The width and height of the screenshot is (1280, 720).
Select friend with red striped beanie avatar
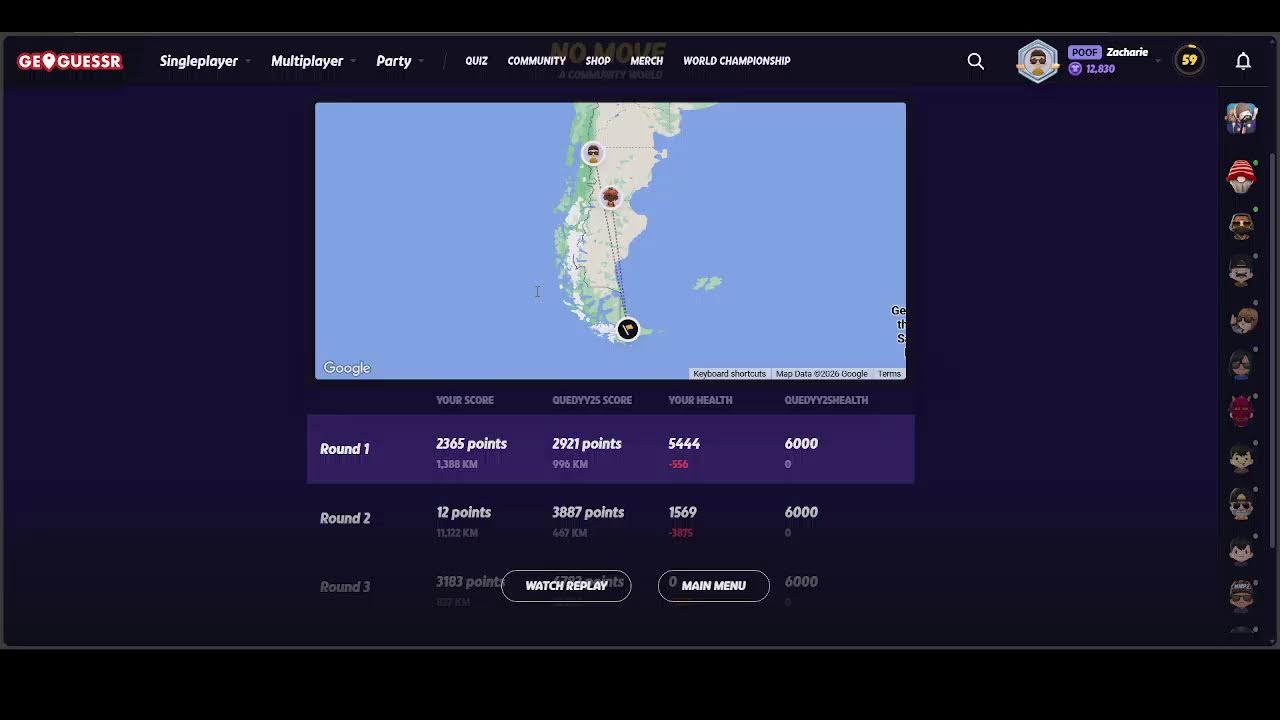coord(1241,176)
